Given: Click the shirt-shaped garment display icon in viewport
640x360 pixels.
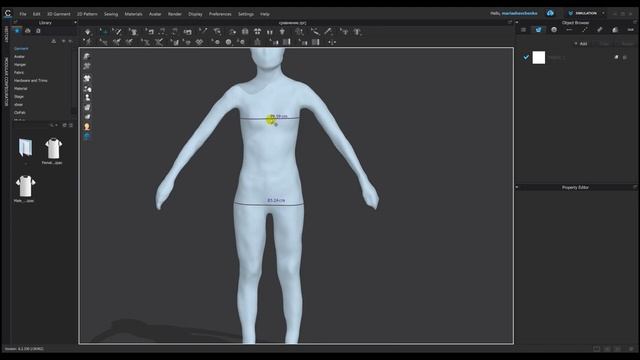Looking at the screenshot, I should click(87, 78).
